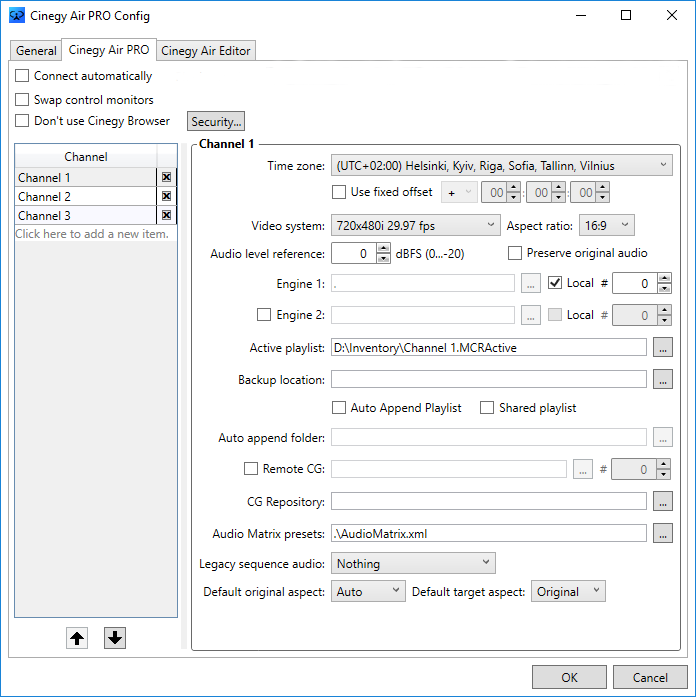Browse for Backup location folder

point(663,379)
